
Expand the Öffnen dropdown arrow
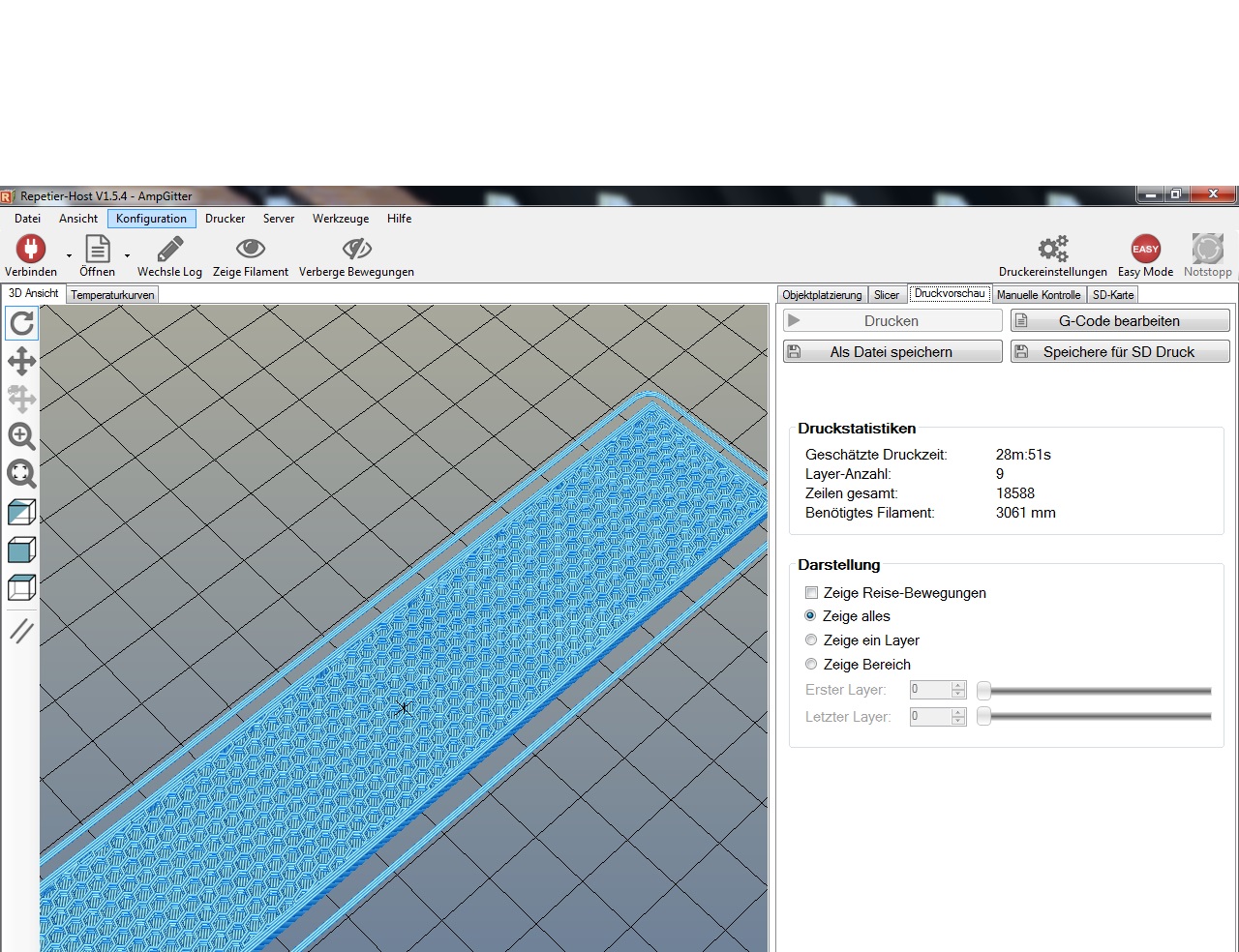tap(127, 256)
